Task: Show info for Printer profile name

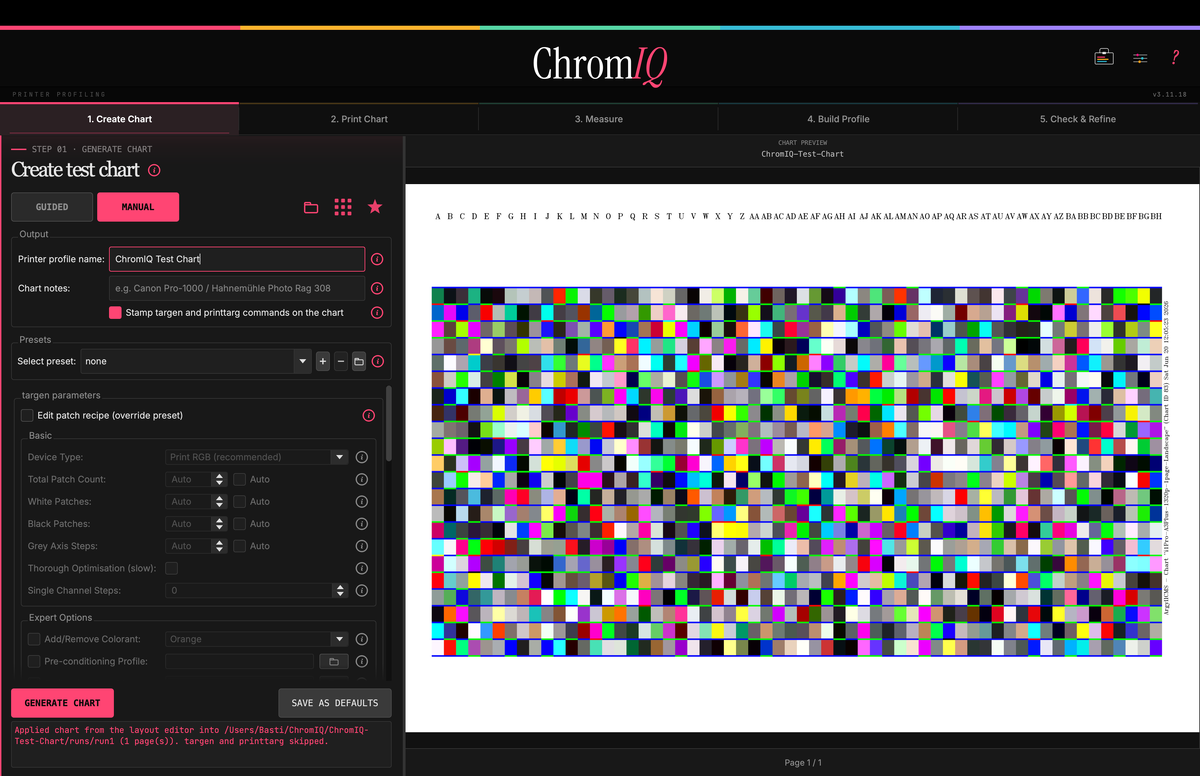Action: pyautogui.click(x=377, y=259)
